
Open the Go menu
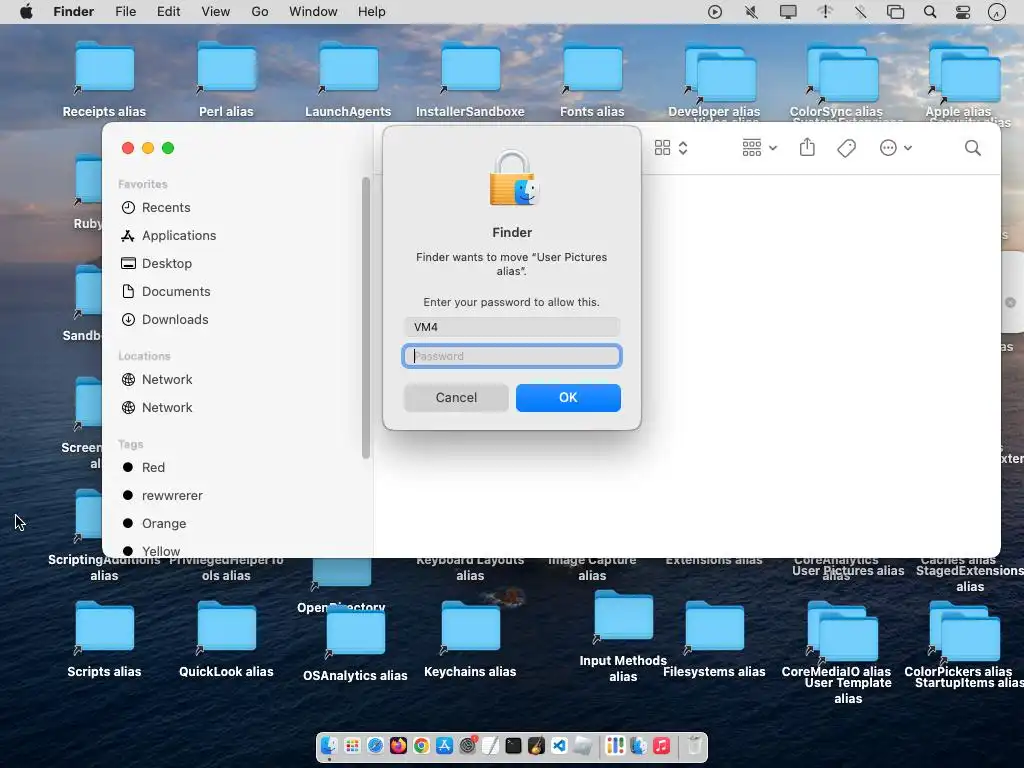(260, 12)
